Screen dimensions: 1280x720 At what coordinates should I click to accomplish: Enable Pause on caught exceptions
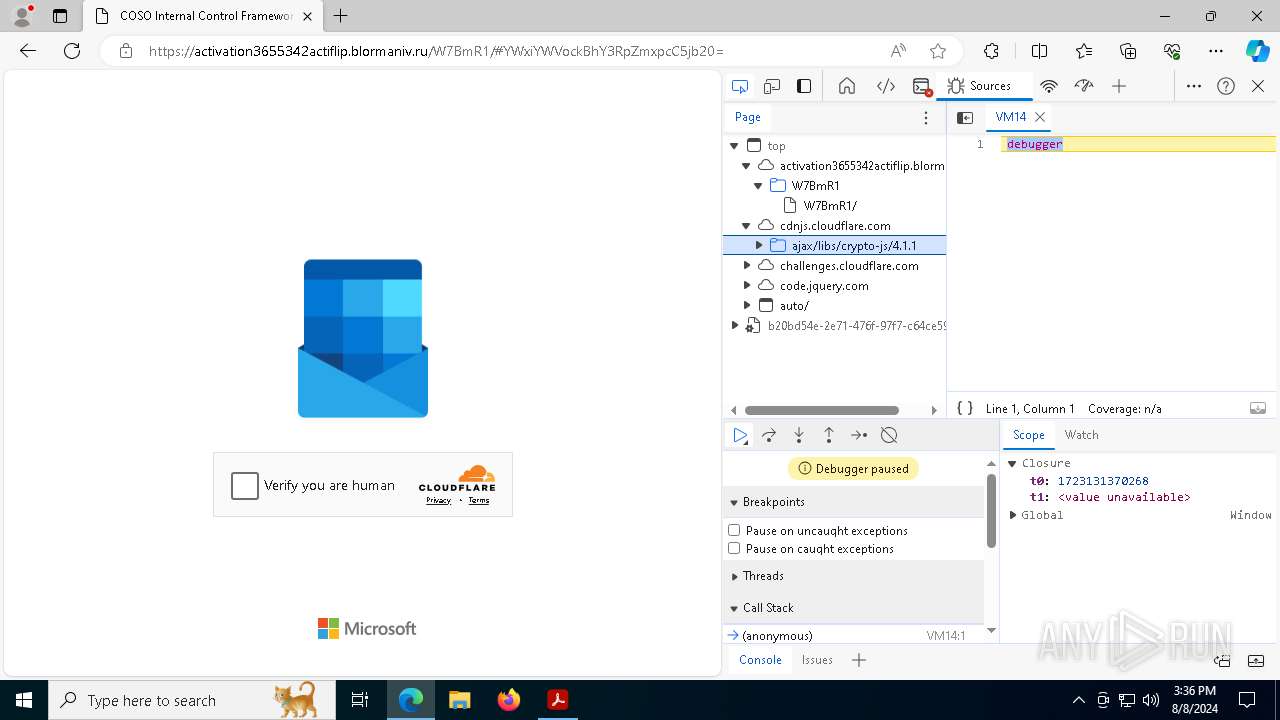[x=734, y=548]
